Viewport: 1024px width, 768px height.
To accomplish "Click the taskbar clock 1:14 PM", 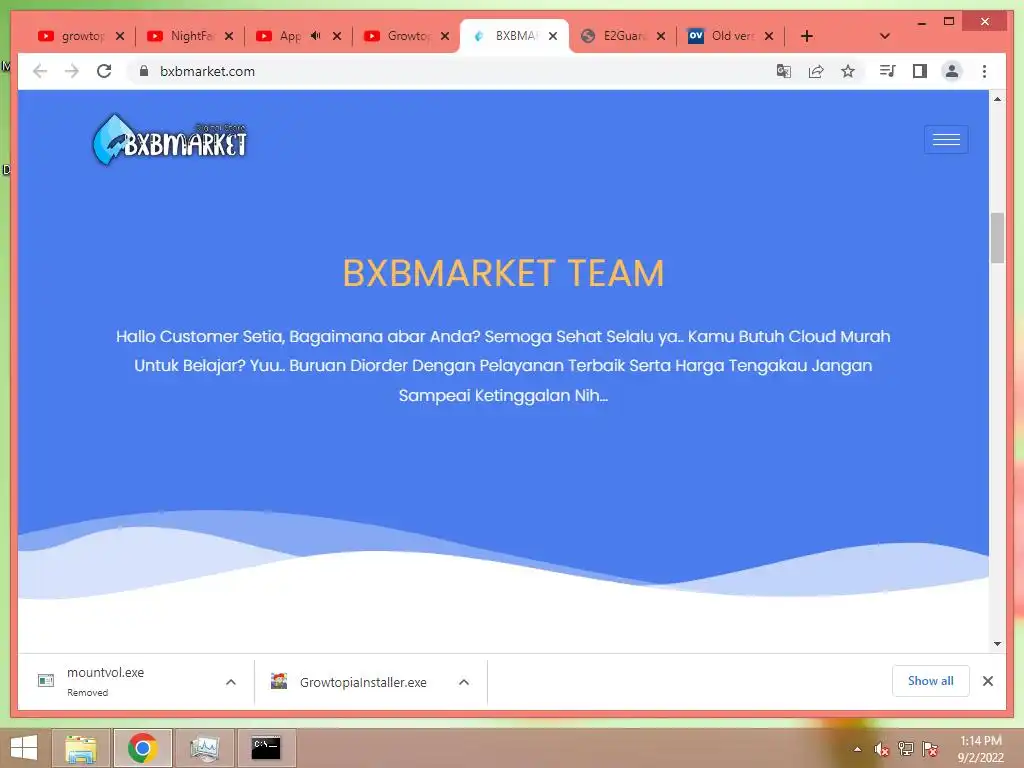I will (980, 741).
